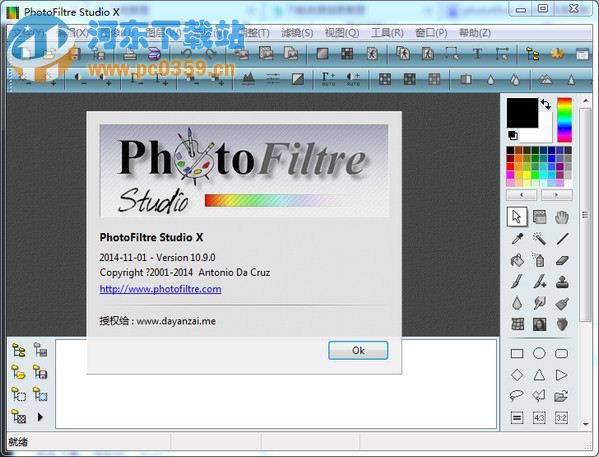Choose the Lasso selection shape
This screenshot has width=599, height=457.
516,395
